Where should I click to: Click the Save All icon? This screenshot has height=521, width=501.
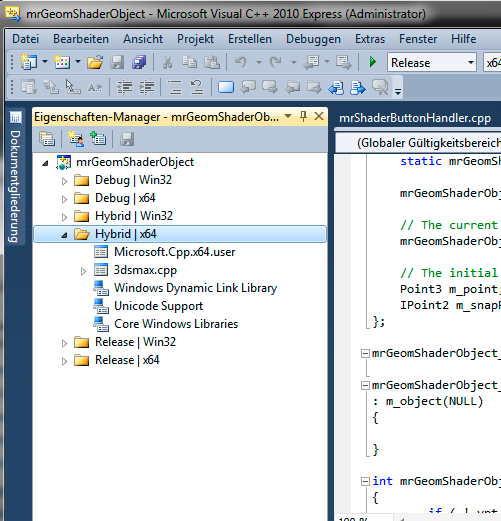pyautogui.click(x=139, y=62)
